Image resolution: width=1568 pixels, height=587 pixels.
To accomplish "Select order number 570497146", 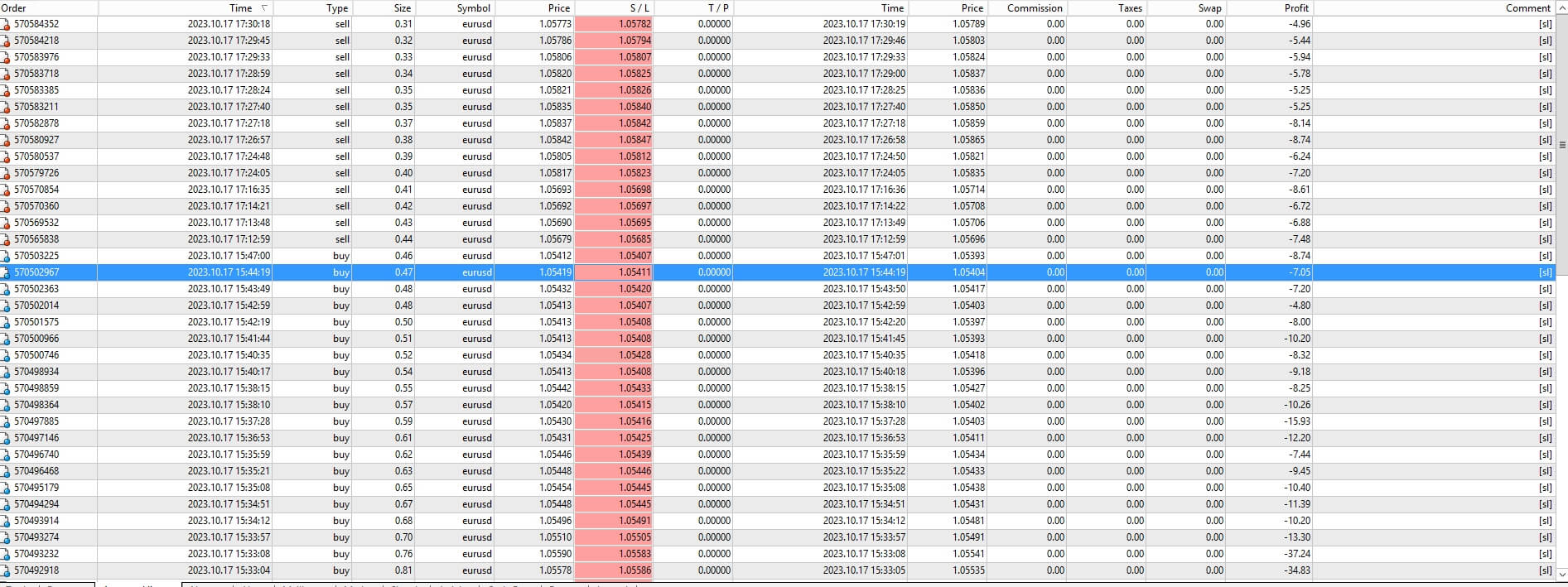I will (x=36, y=438).
